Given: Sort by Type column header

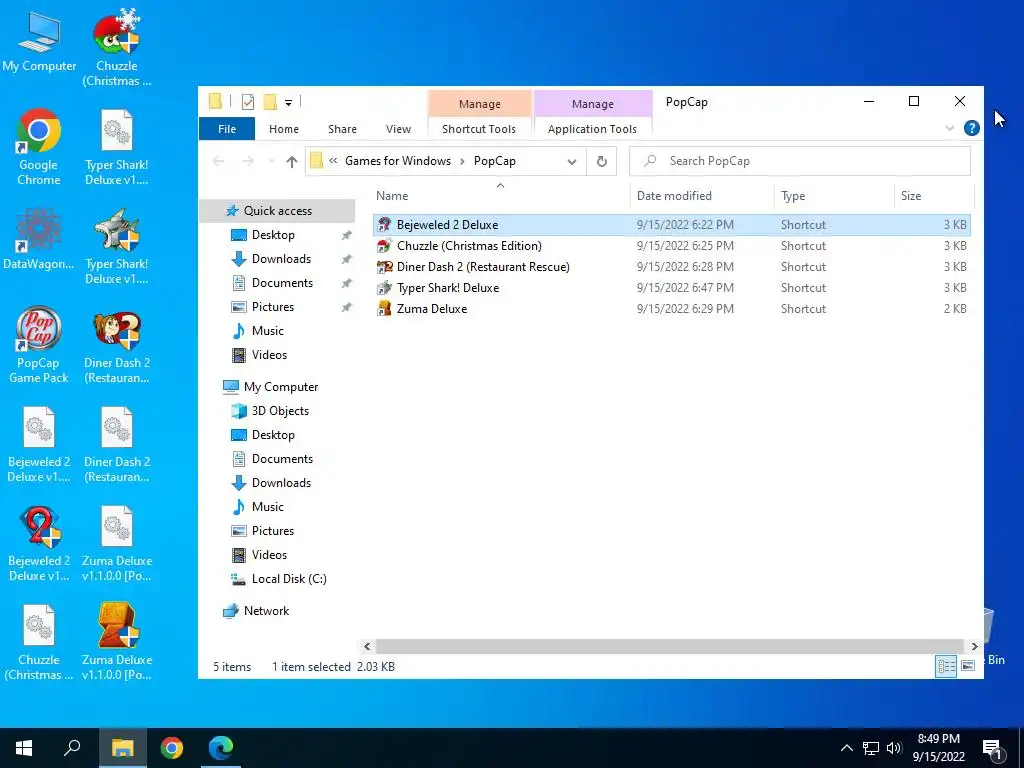Looking at the screenshot, I should [x=834, y=195].
